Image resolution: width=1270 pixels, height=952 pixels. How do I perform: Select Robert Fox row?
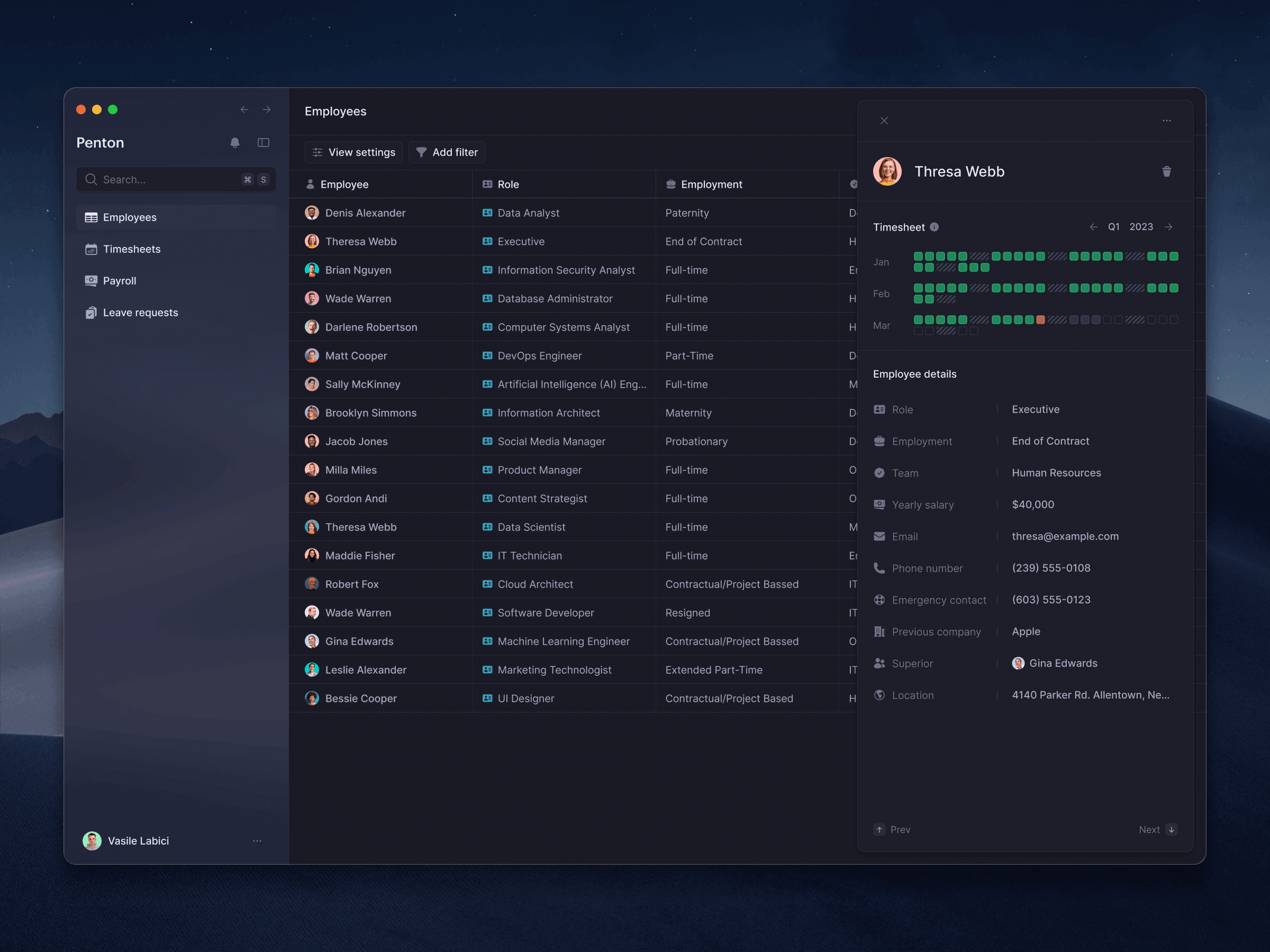(x=573, y=584)
